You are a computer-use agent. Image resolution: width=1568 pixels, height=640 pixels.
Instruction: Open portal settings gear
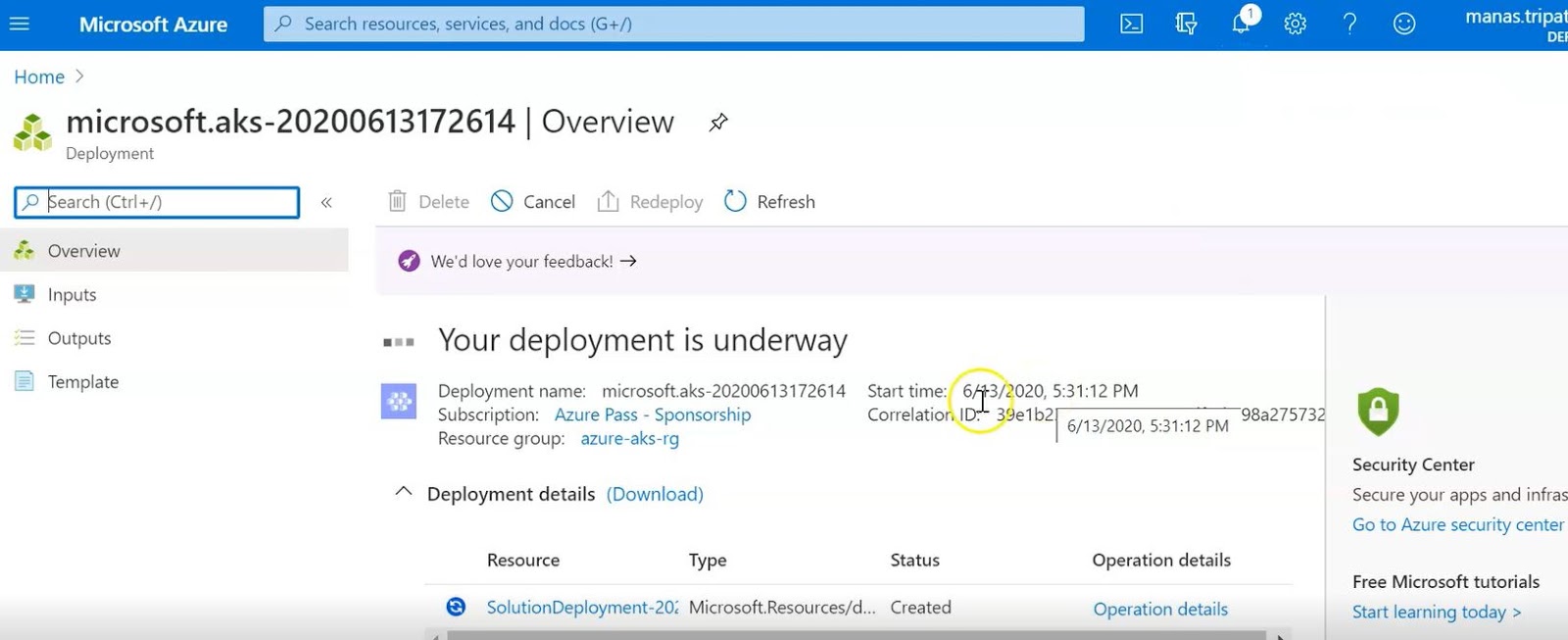pyautogui.click(x=1296, y=24)
